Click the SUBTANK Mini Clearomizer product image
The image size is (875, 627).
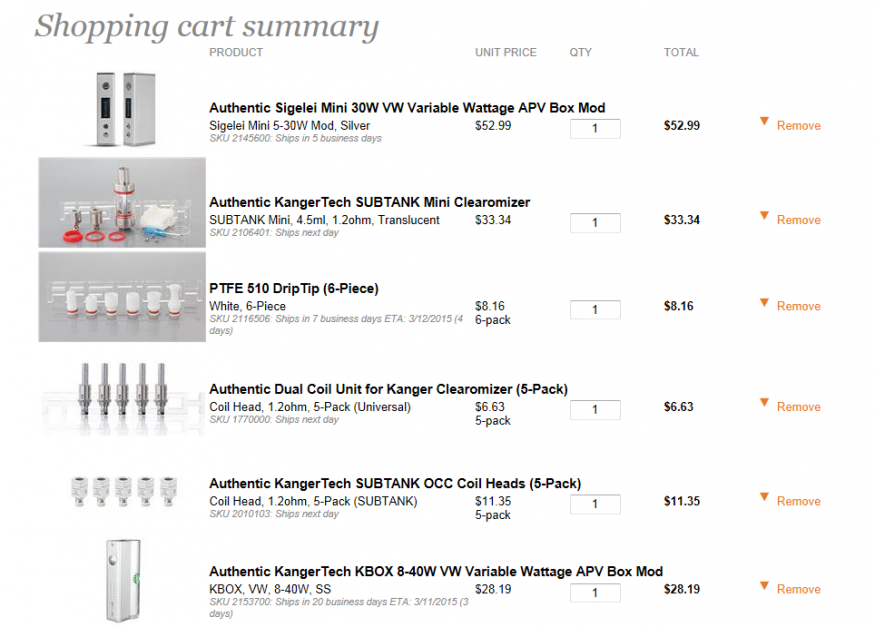click(x=122, y=202)
